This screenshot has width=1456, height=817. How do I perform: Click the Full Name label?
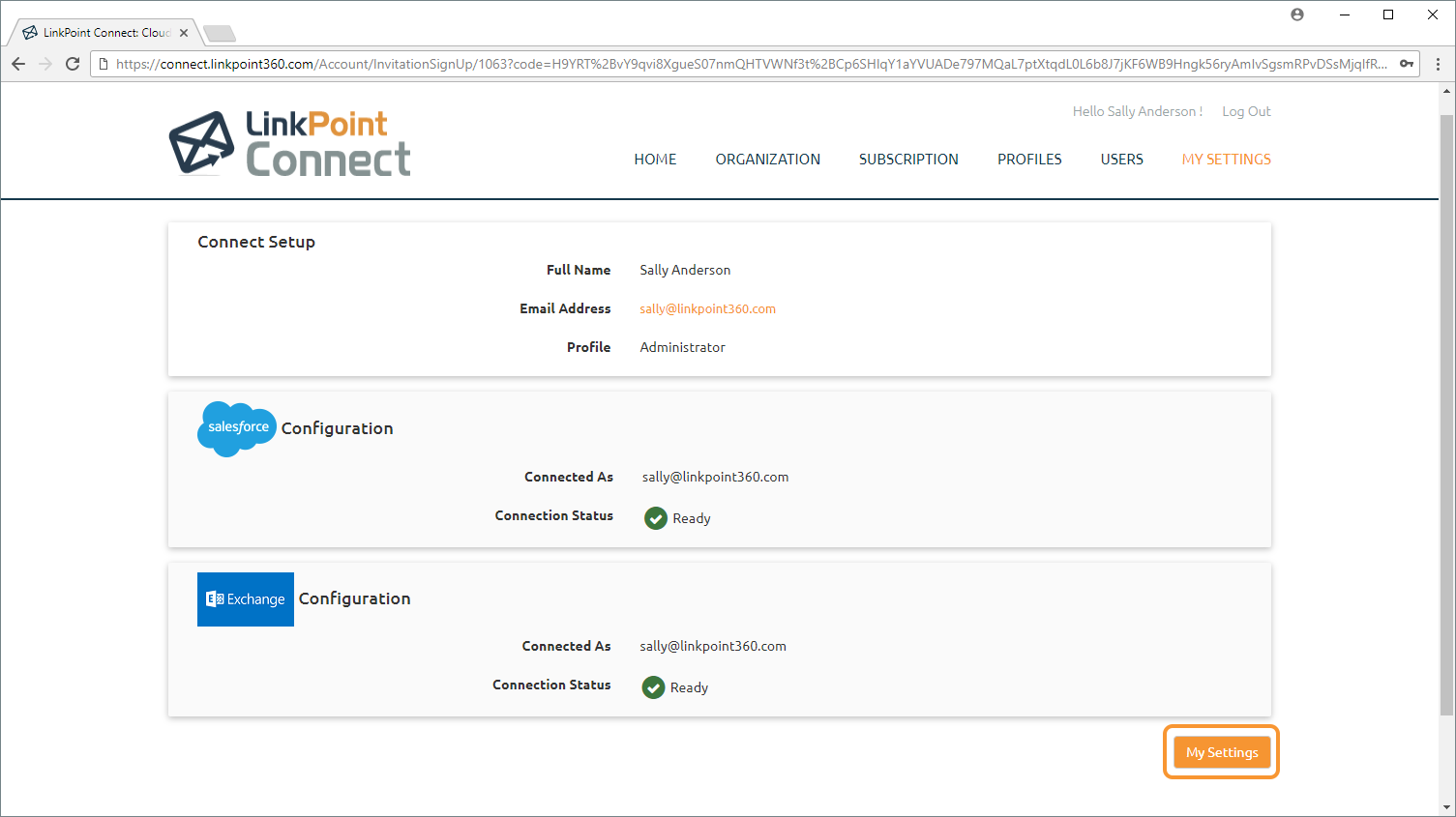click(579, 271)
